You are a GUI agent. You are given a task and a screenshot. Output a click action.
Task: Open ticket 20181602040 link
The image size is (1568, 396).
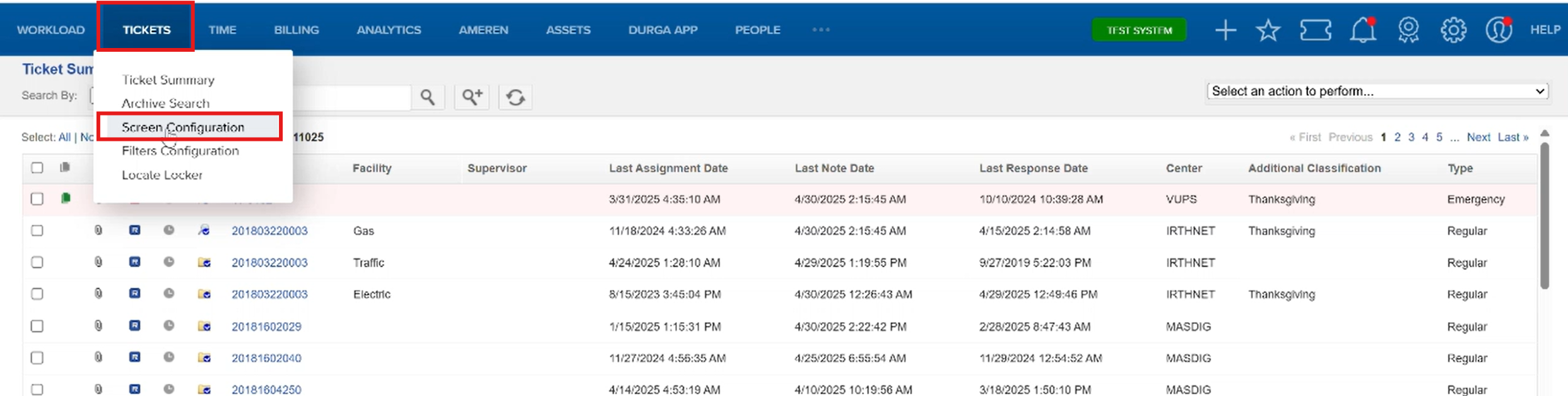tap(266, 358)
